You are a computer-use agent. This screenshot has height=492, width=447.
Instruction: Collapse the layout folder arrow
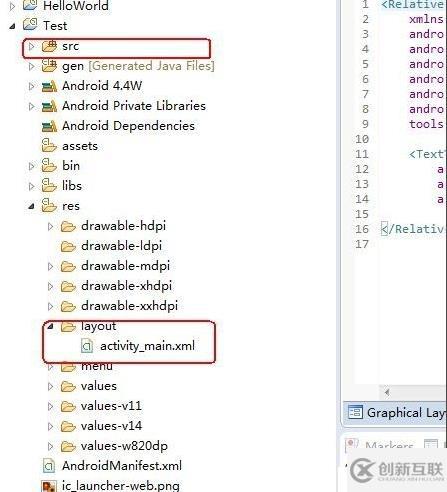coord(50,327)
